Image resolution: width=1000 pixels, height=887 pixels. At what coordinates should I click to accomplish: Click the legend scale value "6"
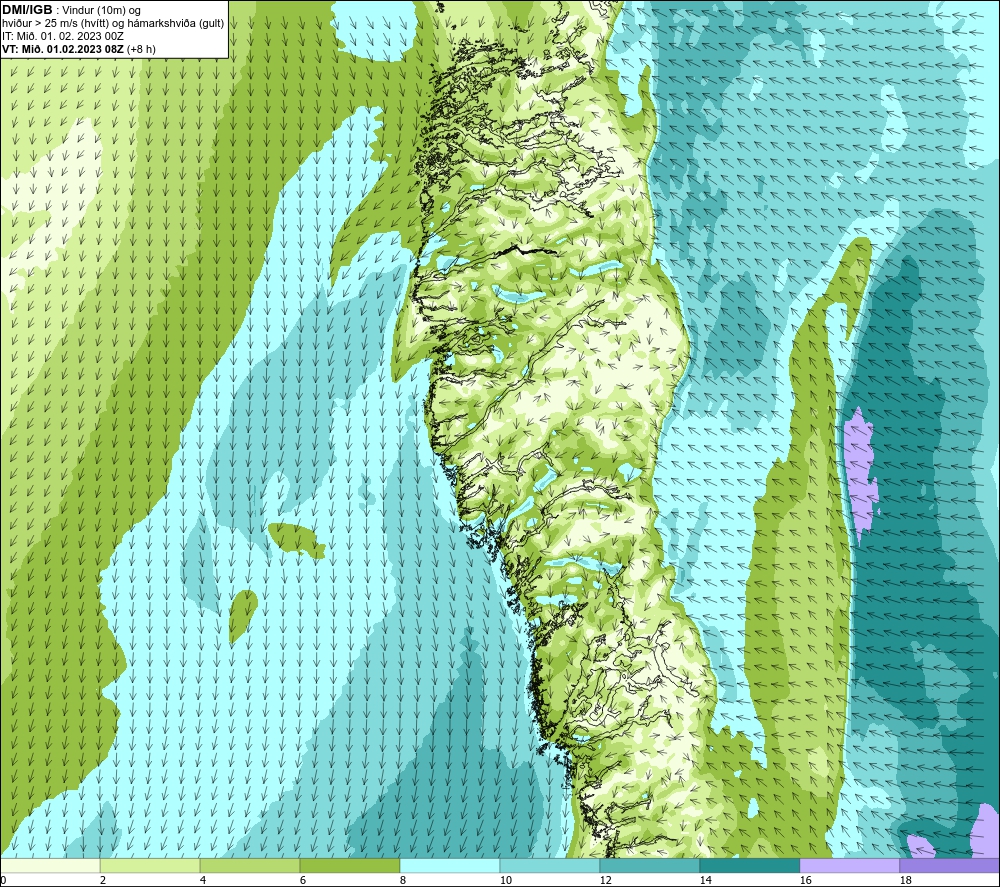[x=303, y=880]
